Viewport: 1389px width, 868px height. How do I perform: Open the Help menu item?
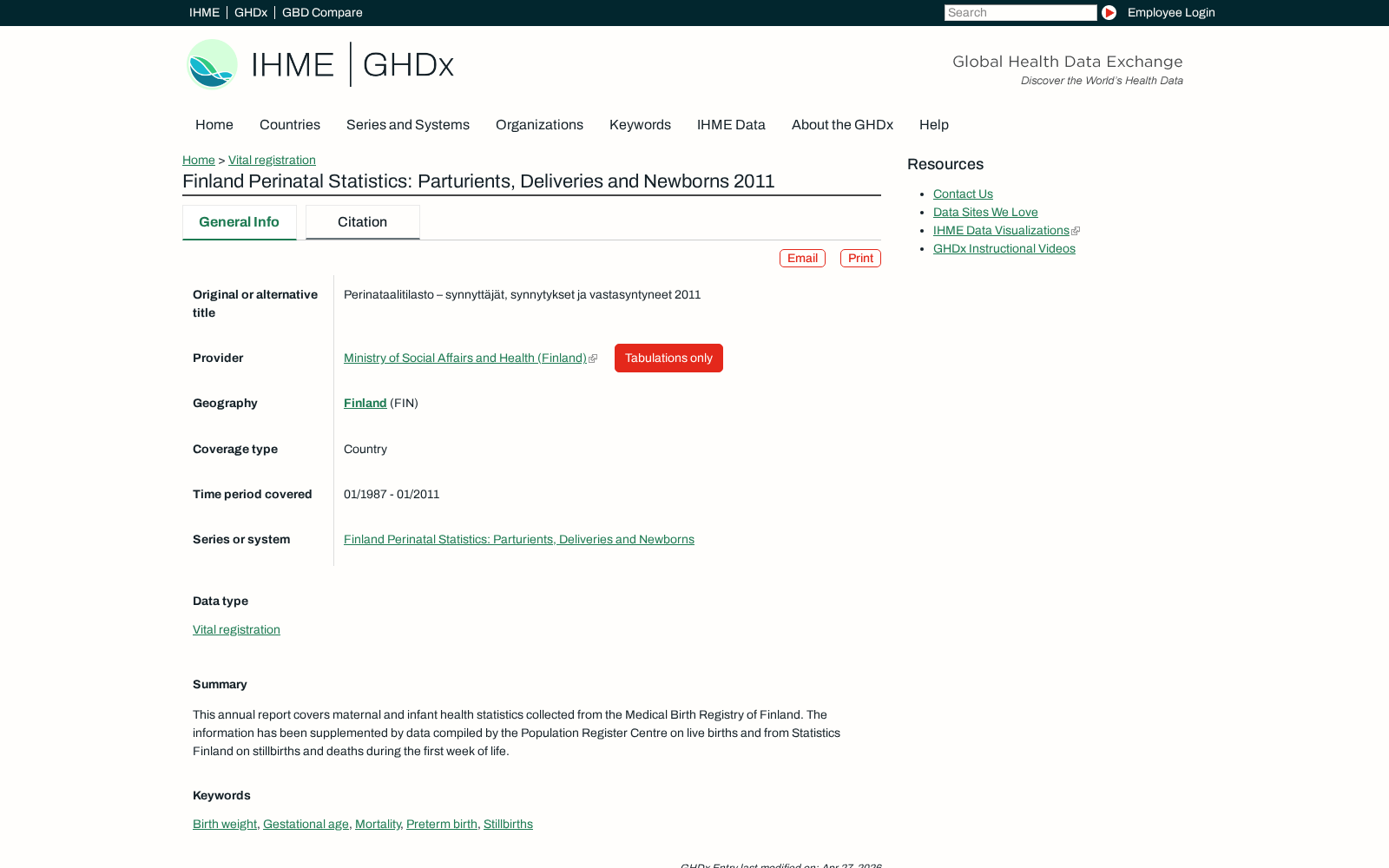(x=934, y=125)
